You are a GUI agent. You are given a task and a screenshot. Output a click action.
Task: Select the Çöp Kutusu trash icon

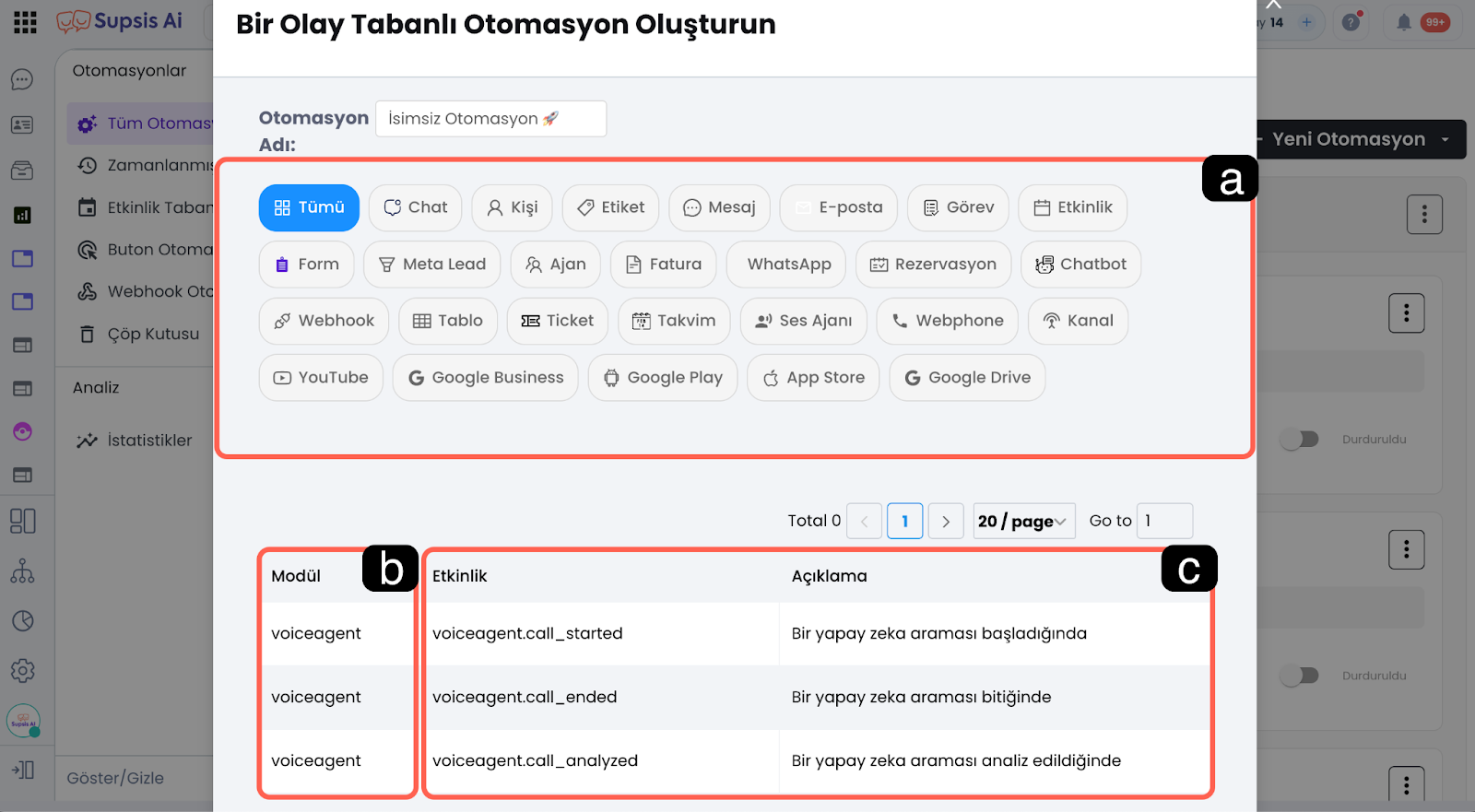[x=88, y=334]
